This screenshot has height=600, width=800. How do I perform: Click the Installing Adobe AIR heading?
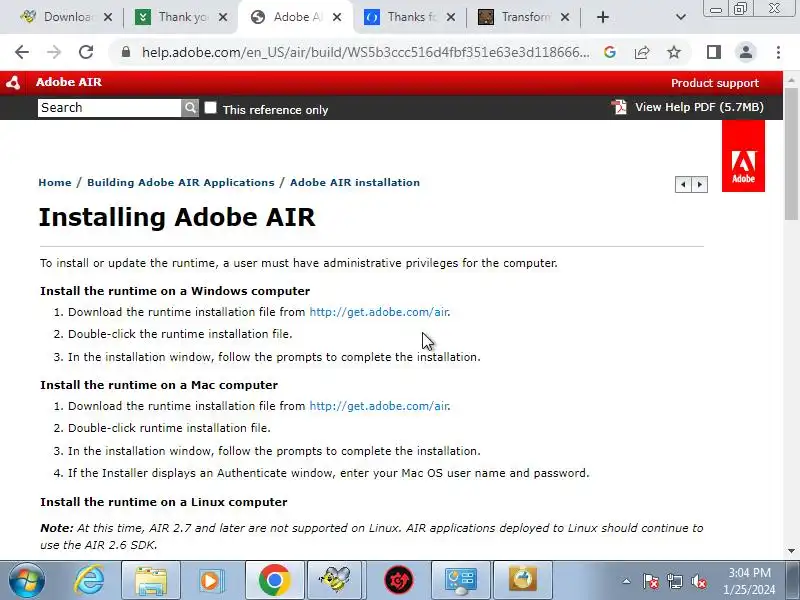177,217
